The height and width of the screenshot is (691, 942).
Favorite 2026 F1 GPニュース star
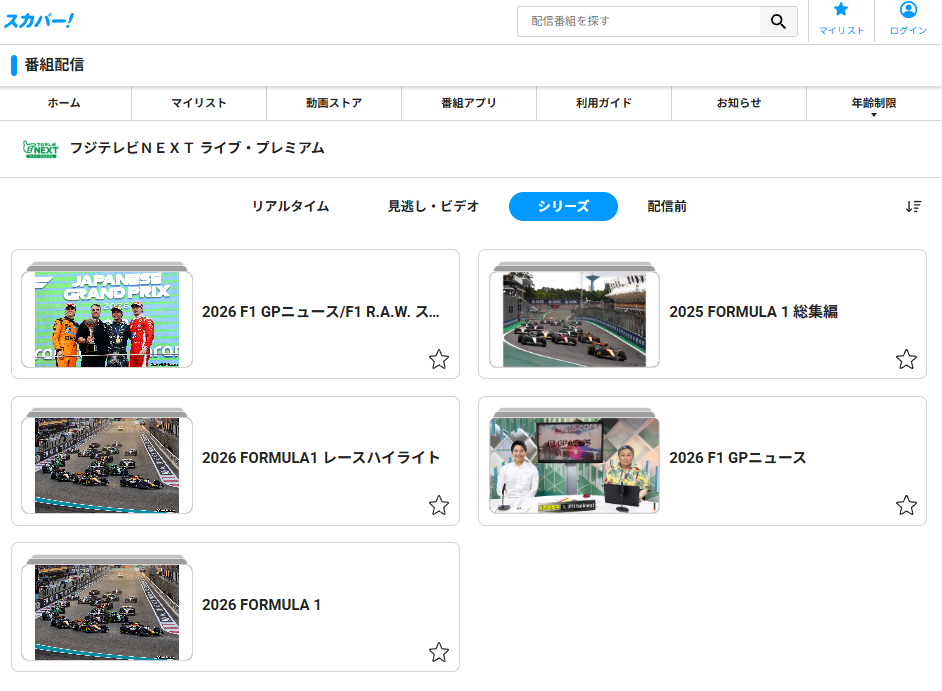[906, 505]
